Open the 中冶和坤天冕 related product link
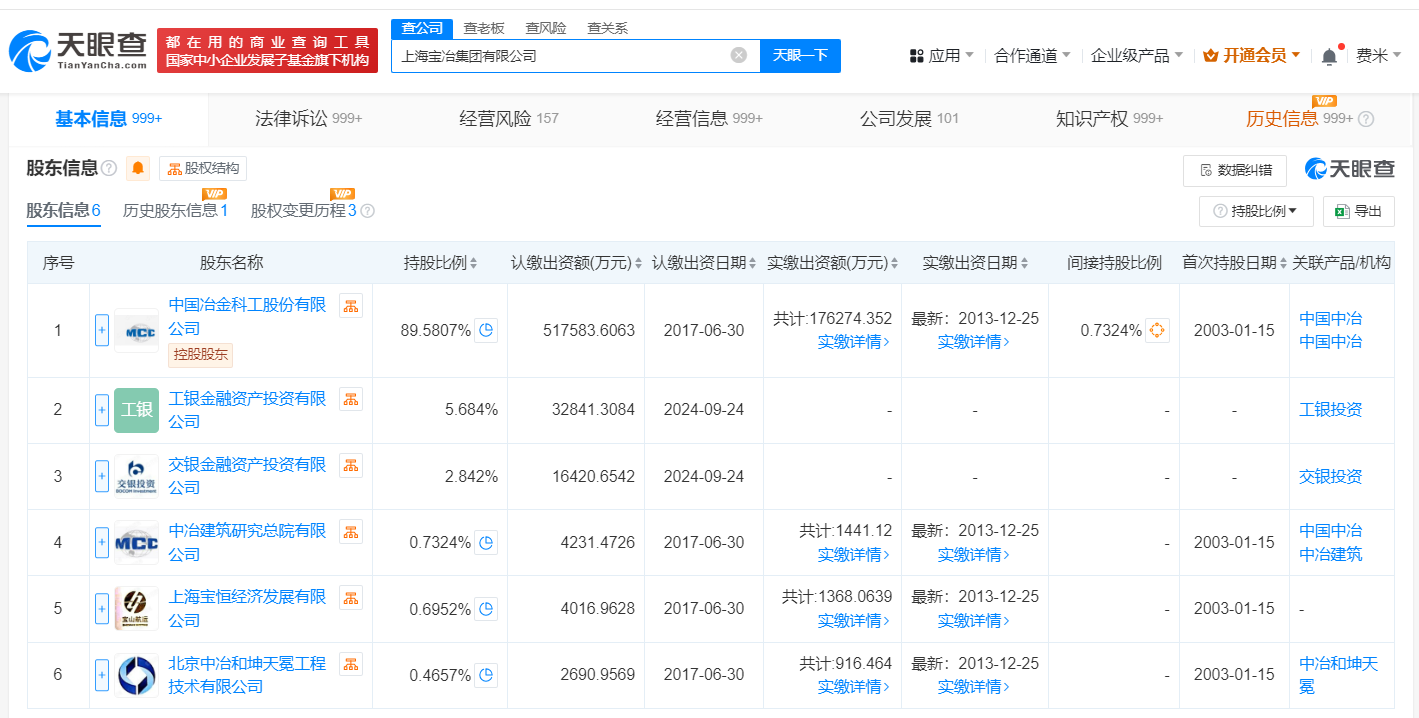 (1338, 675)
